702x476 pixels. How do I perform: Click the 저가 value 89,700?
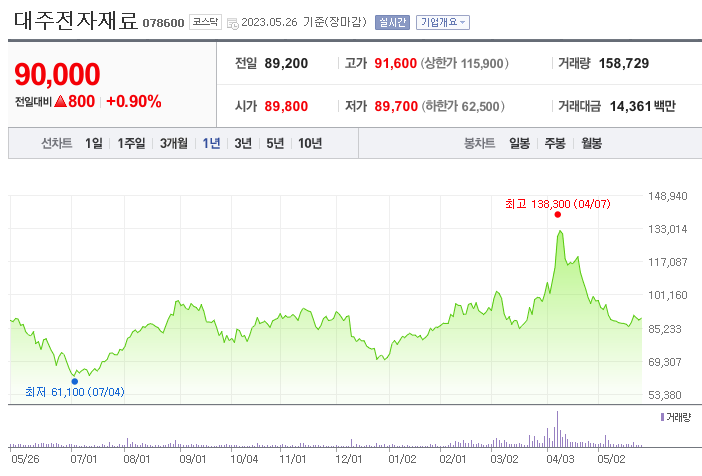[396, 106]
